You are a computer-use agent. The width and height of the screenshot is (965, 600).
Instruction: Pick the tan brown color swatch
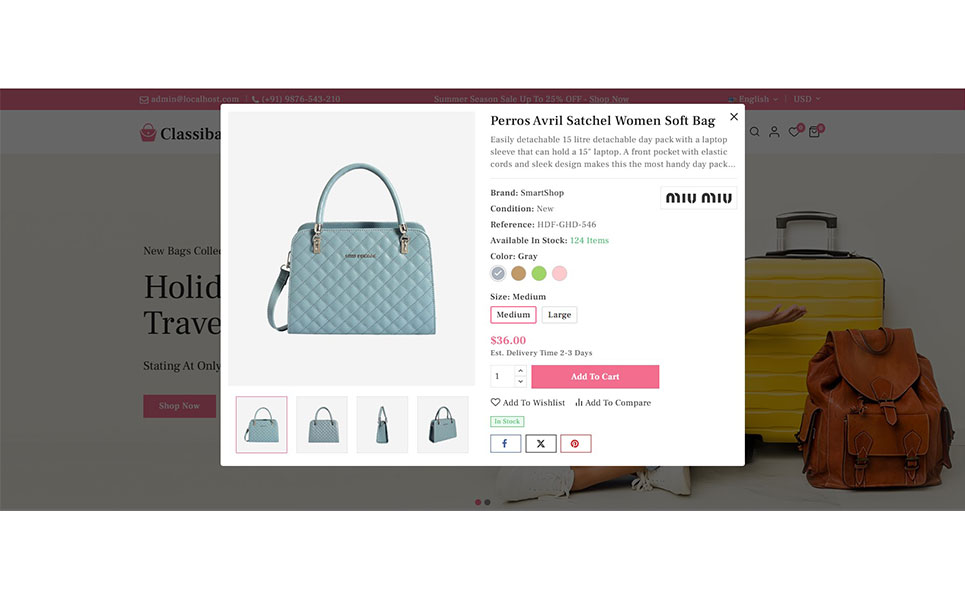pyautogui.click(x=519, y=273)
